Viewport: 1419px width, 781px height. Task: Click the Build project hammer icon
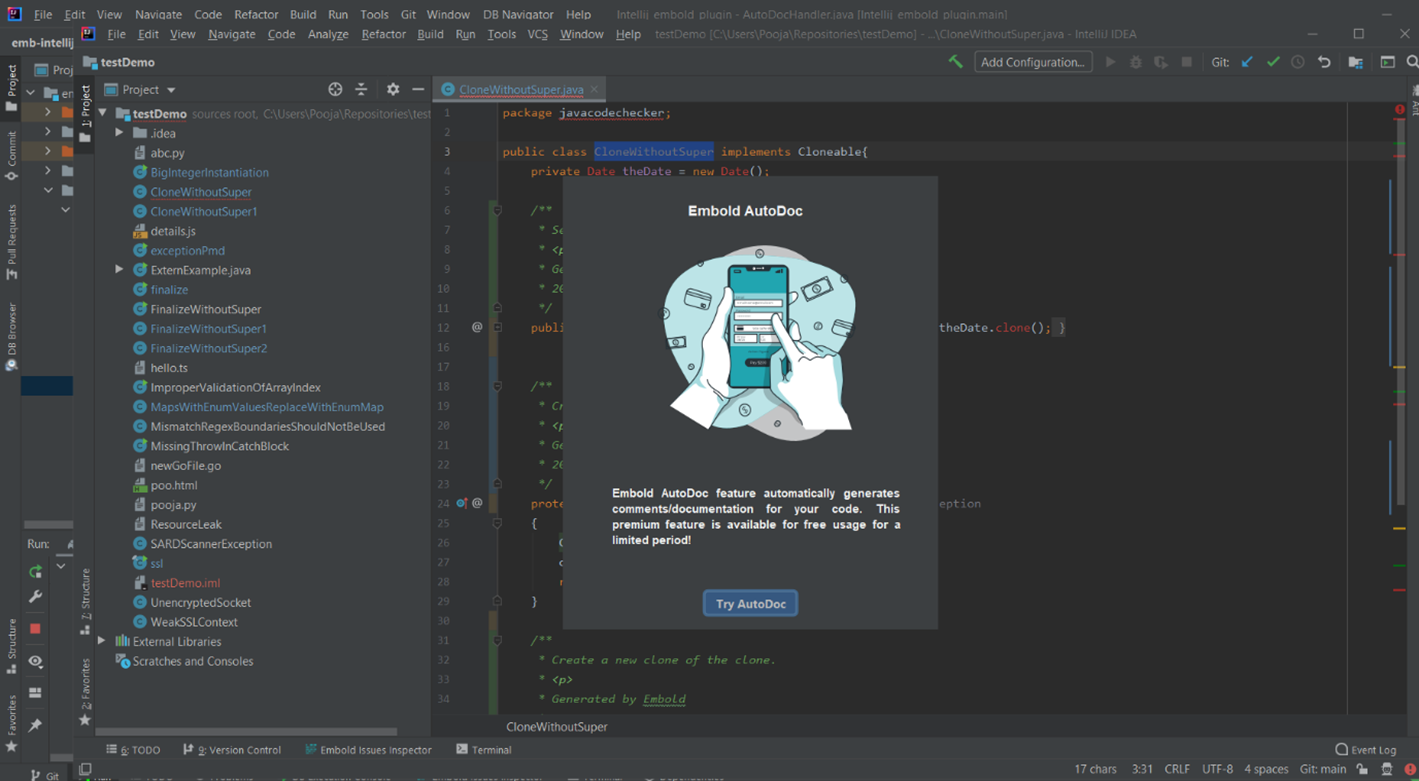click(x=955, y=62)
